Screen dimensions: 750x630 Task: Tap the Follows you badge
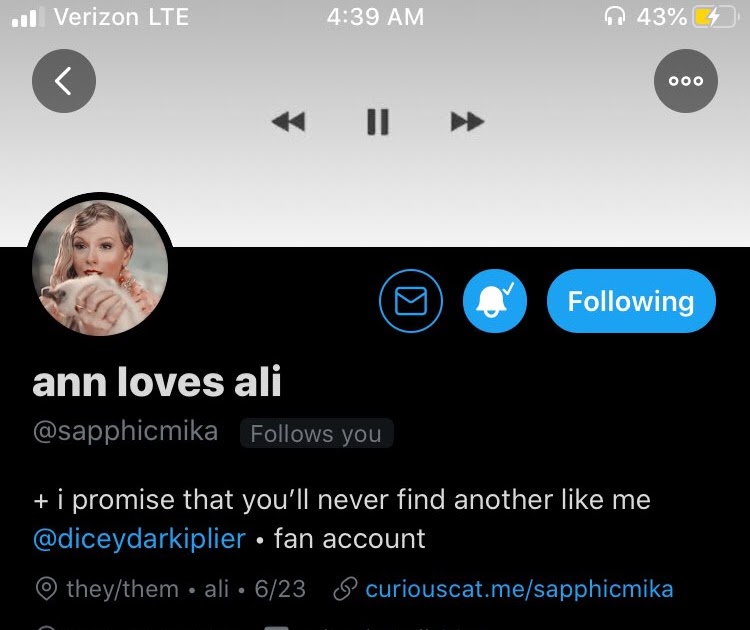[x=316, y=433]
